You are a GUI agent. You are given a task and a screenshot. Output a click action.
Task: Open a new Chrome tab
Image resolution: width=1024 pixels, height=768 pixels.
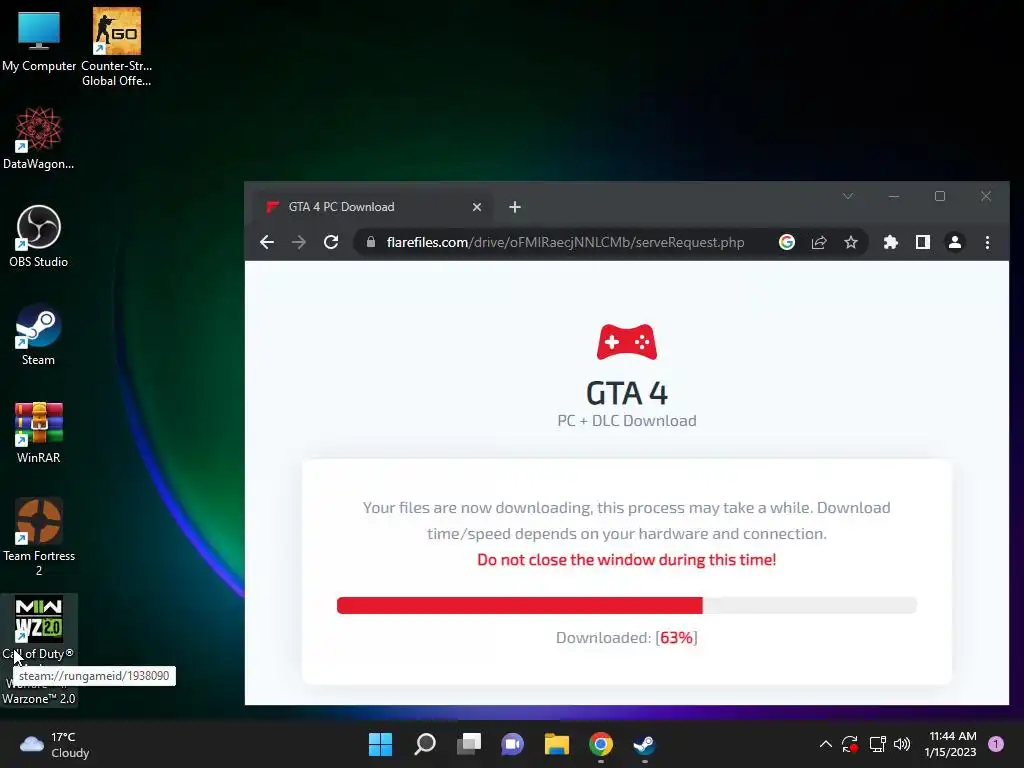click(x=515, y=207)
